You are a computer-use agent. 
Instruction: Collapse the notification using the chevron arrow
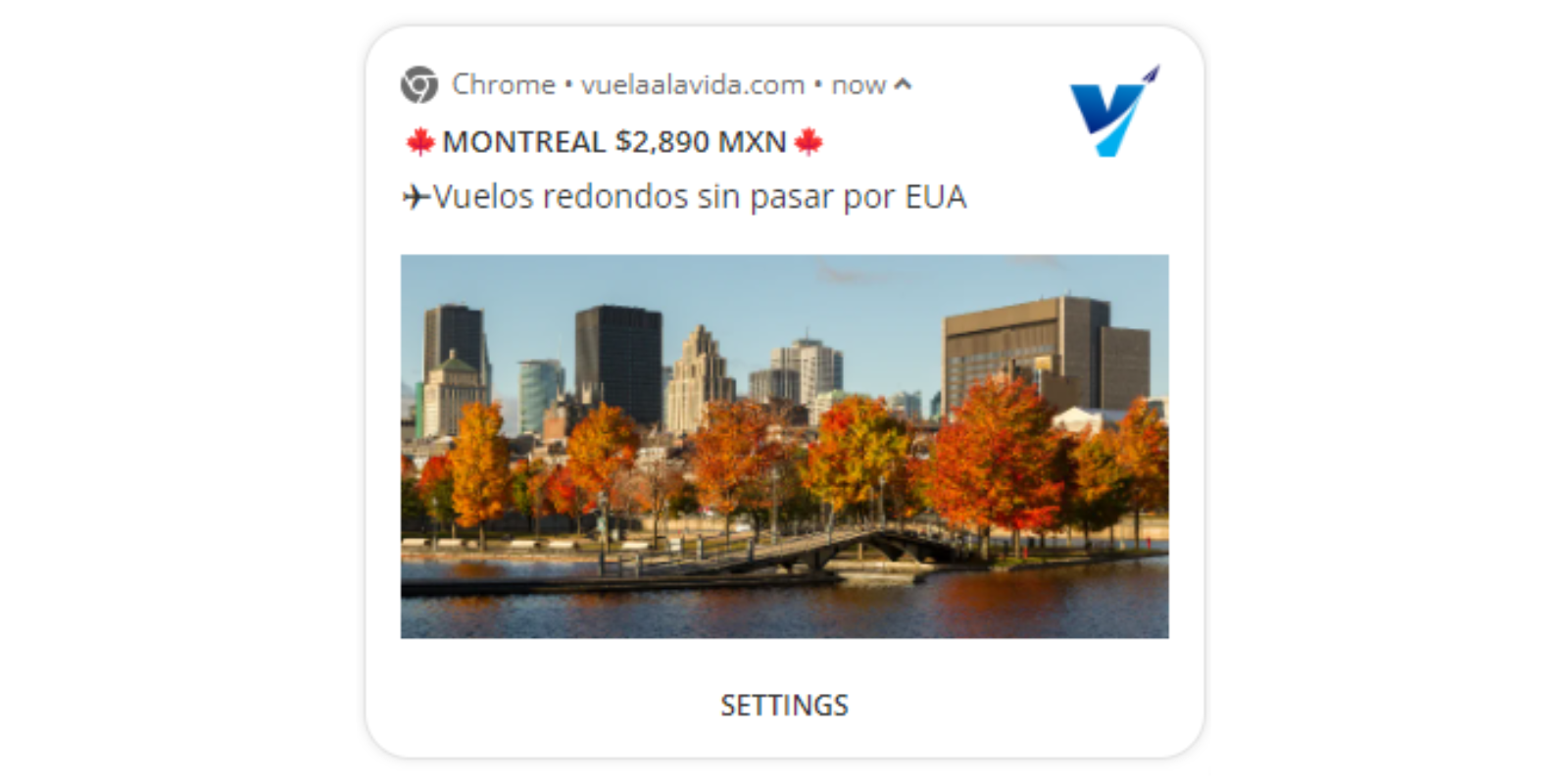coord(903,85)
